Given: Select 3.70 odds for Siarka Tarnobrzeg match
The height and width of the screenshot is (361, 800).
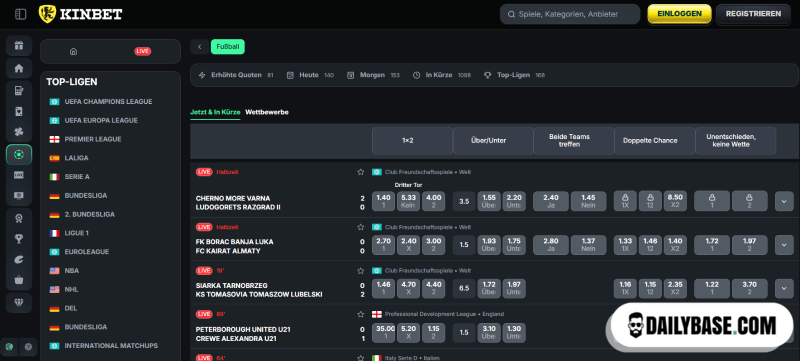Looking at the screenshot, I should (x=749, y=289).
